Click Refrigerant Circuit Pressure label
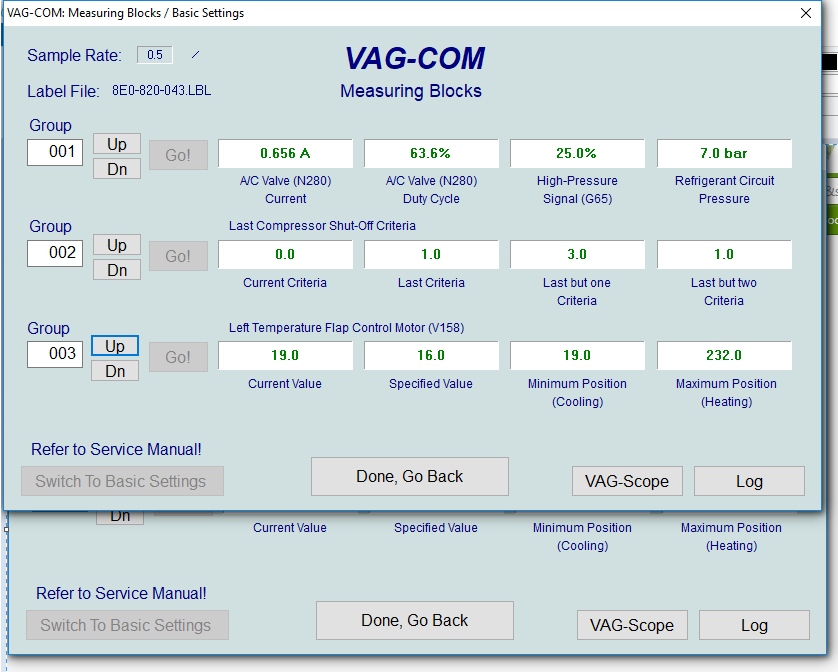Image resolution: width=838 pixels, height=672 pixels. click(724, 189)
